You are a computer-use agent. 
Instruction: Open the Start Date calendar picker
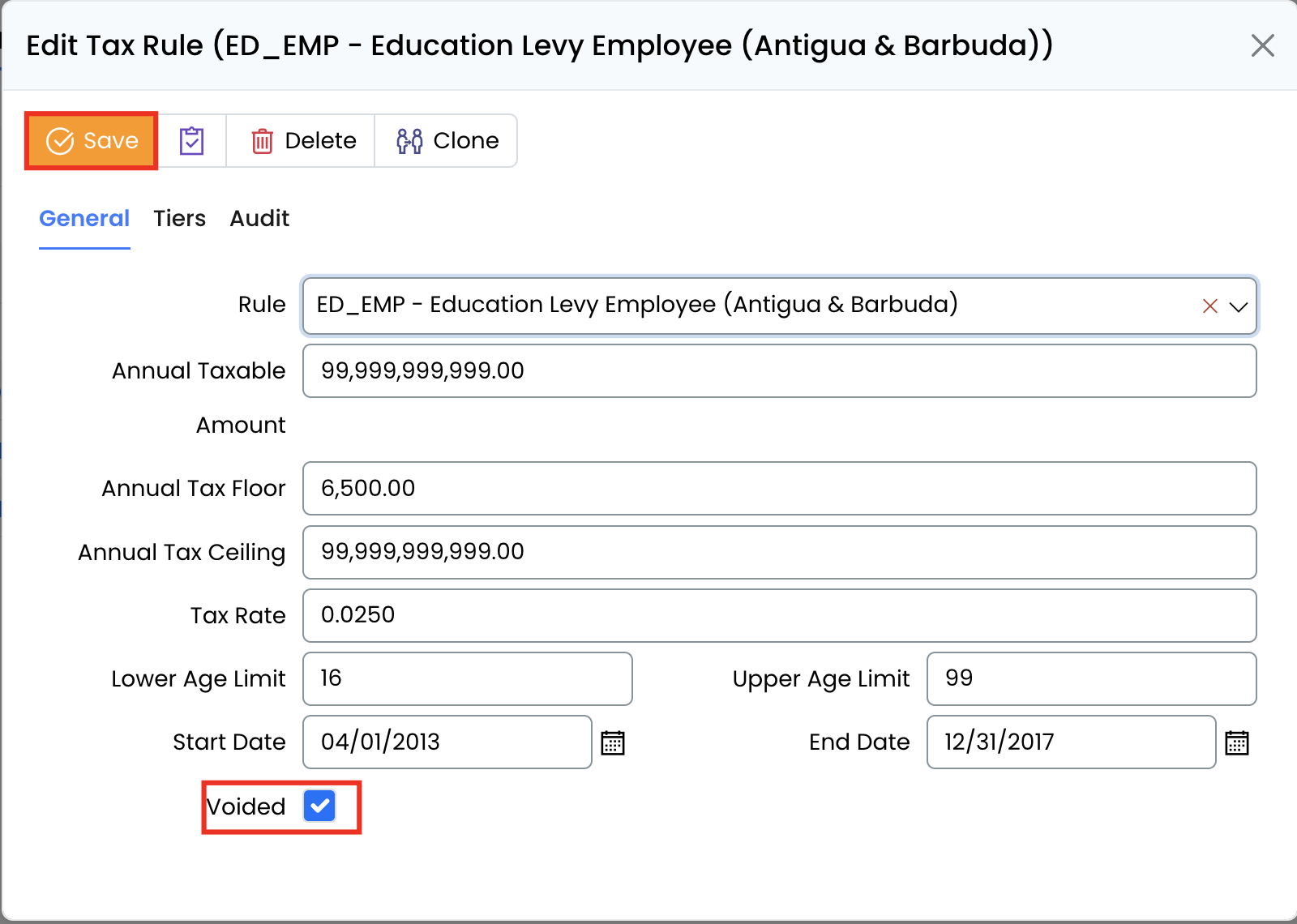coord(613,742)
